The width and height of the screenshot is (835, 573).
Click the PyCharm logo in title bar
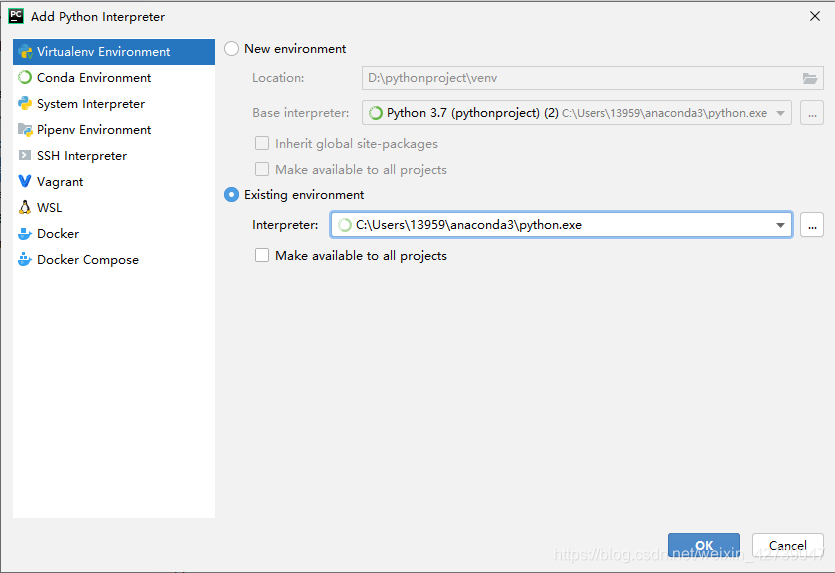click(x=16, y=17)
